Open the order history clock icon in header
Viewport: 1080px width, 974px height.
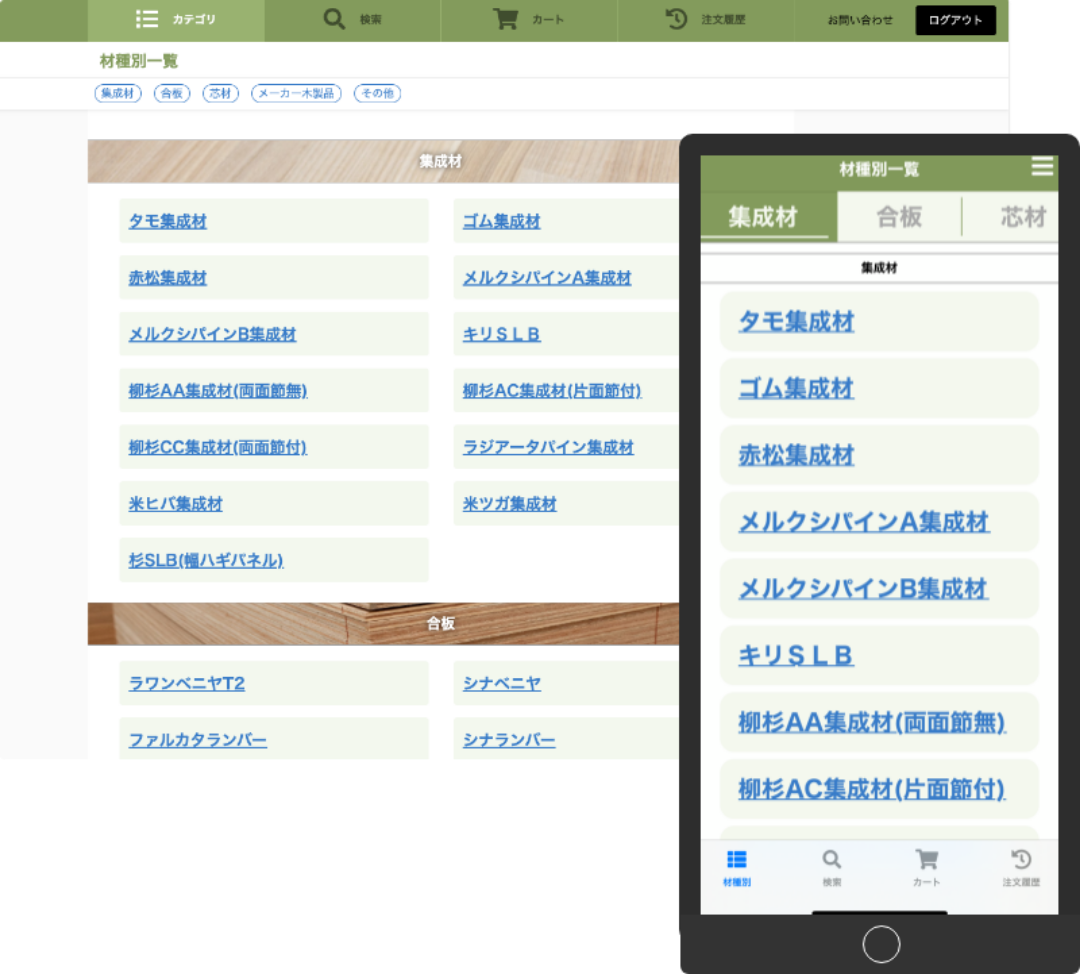pyautogui.click(x=676, y=19)
